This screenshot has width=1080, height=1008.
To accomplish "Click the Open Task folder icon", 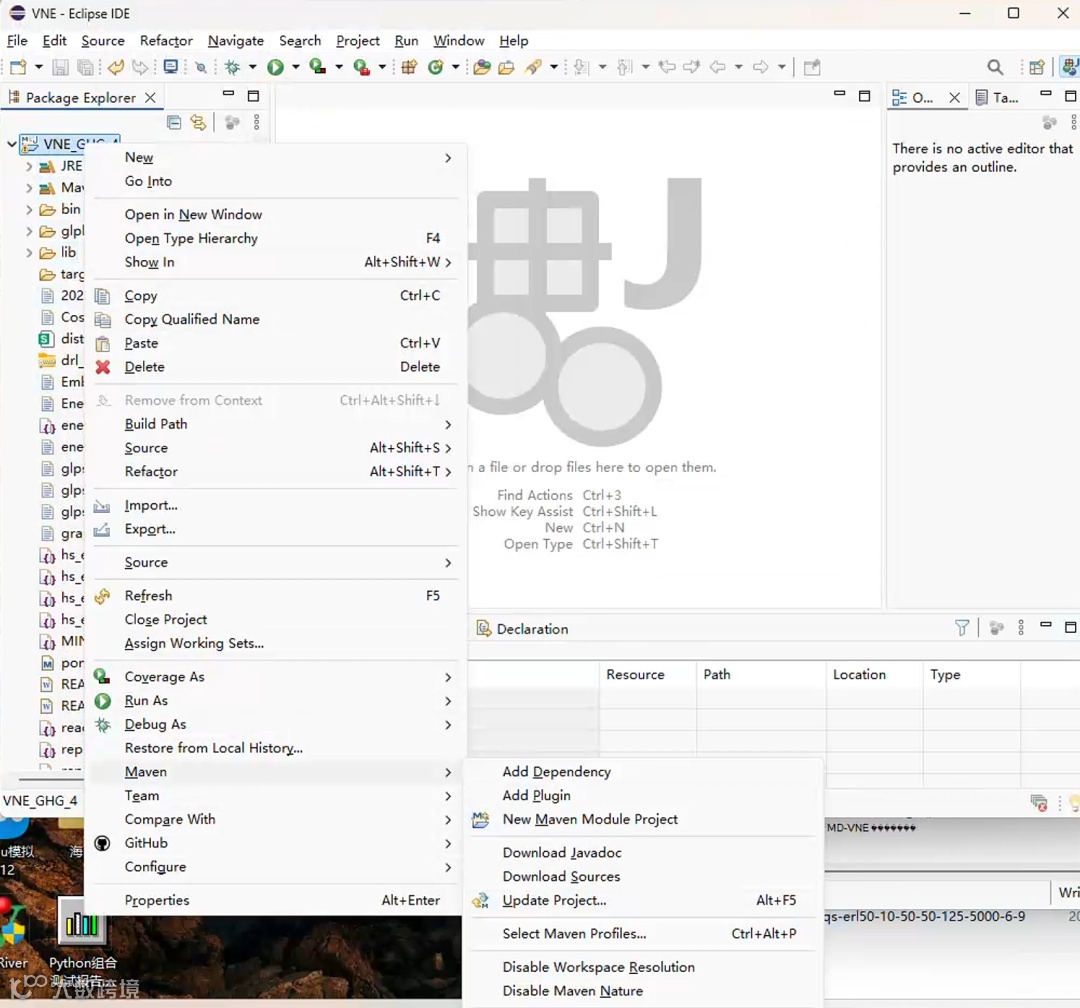I will coord(506,67).
